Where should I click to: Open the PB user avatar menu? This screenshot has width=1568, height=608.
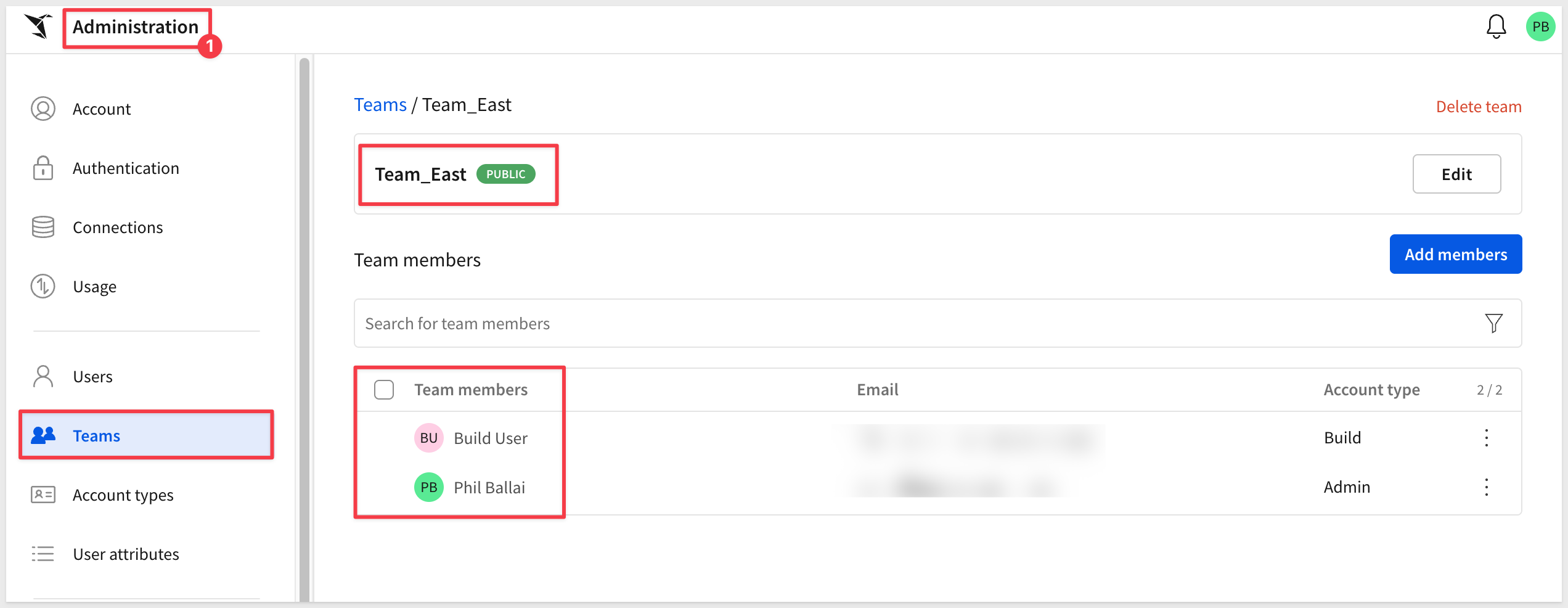1540,27
